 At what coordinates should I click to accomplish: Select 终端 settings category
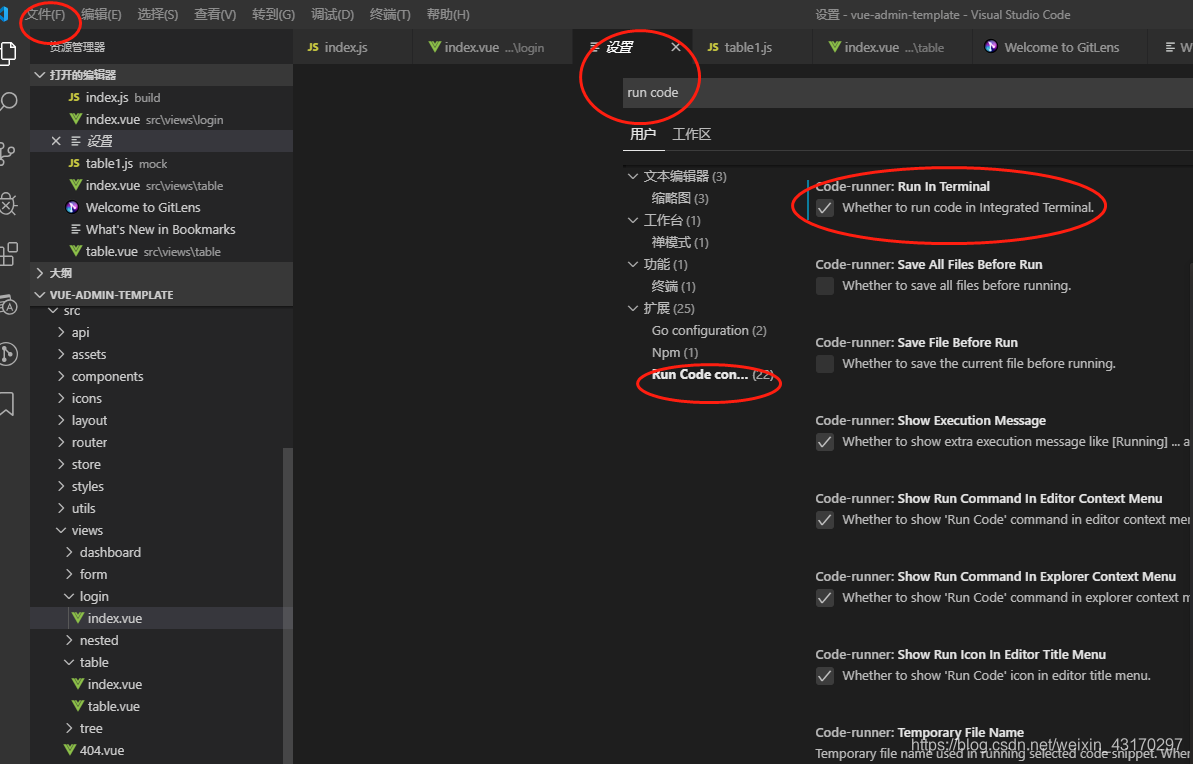673,287
